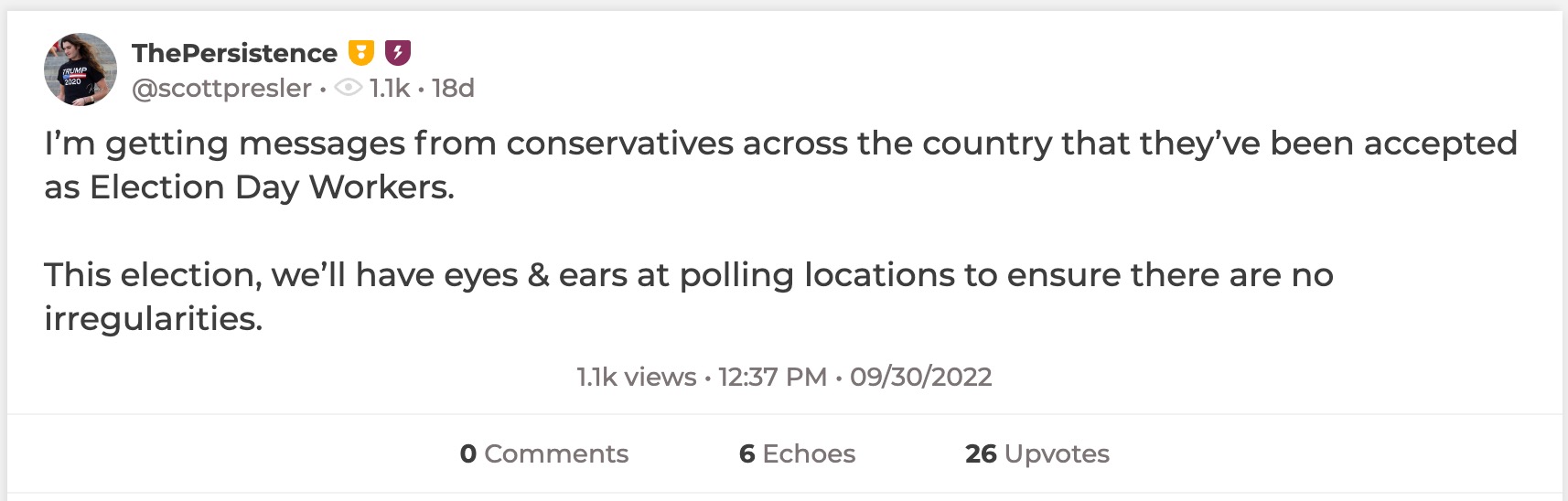Click the 09/30/2022 post date
The image size is (1568, 501).
pos(920,377)
